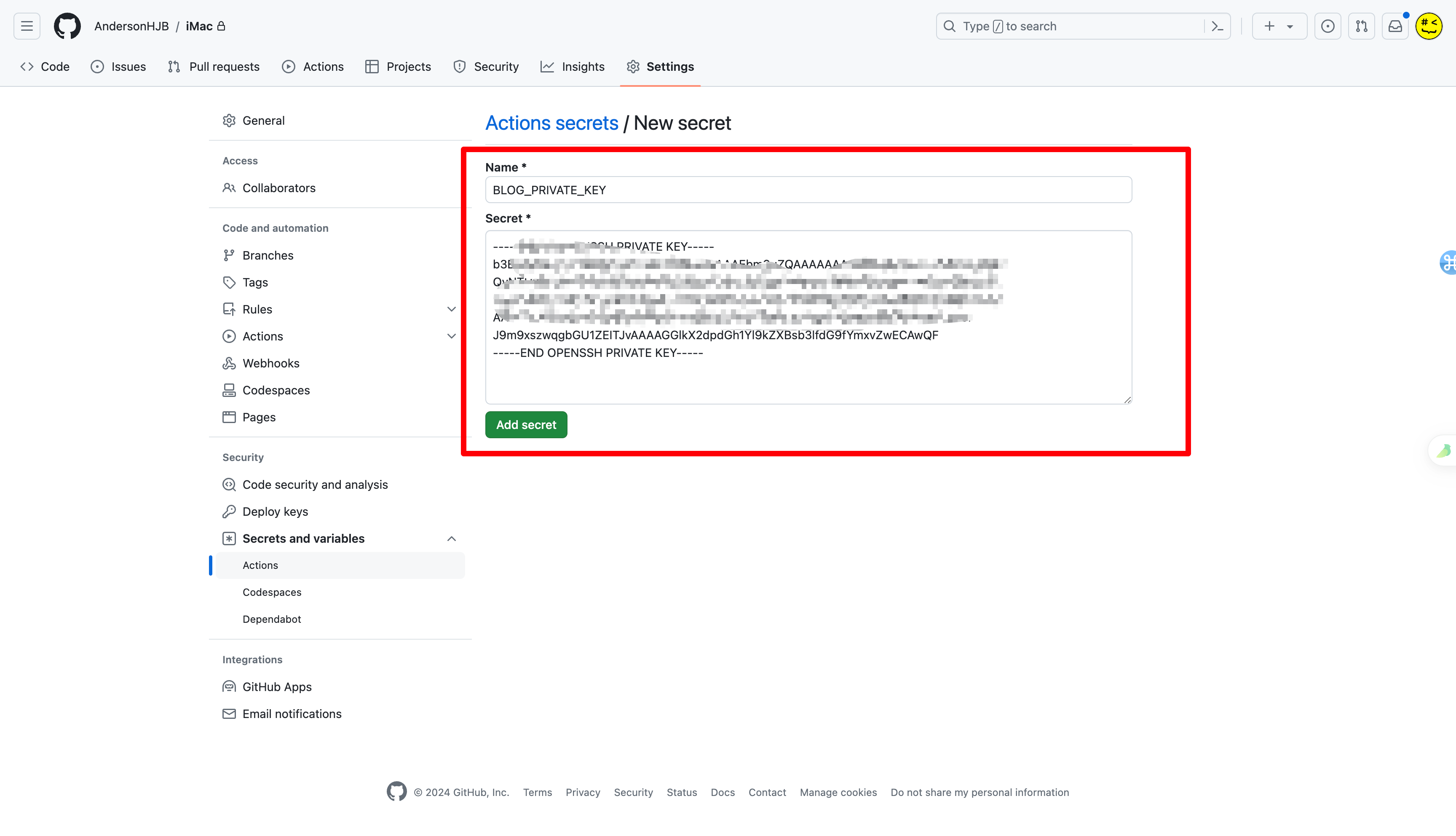The width and height of the screenshot is (1456, 836).
Task: Expand the create-new dropdown caret
Action: click(1290, 27)
